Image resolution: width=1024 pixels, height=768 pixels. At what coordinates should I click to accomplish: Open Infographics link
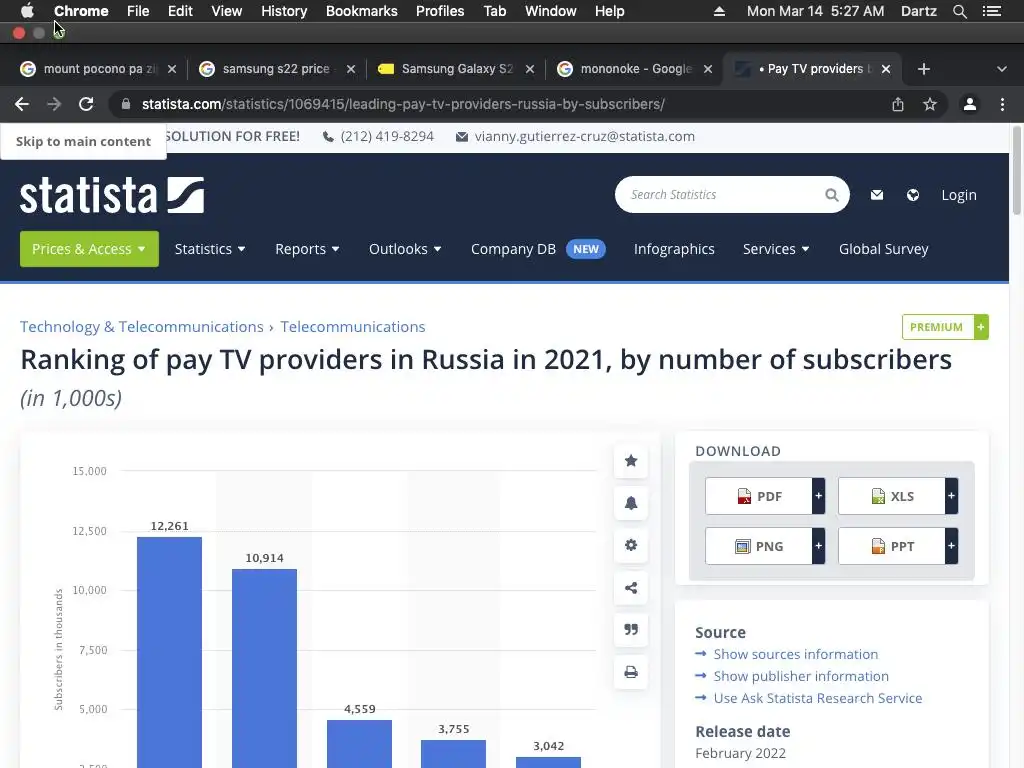tap(674, 249)
